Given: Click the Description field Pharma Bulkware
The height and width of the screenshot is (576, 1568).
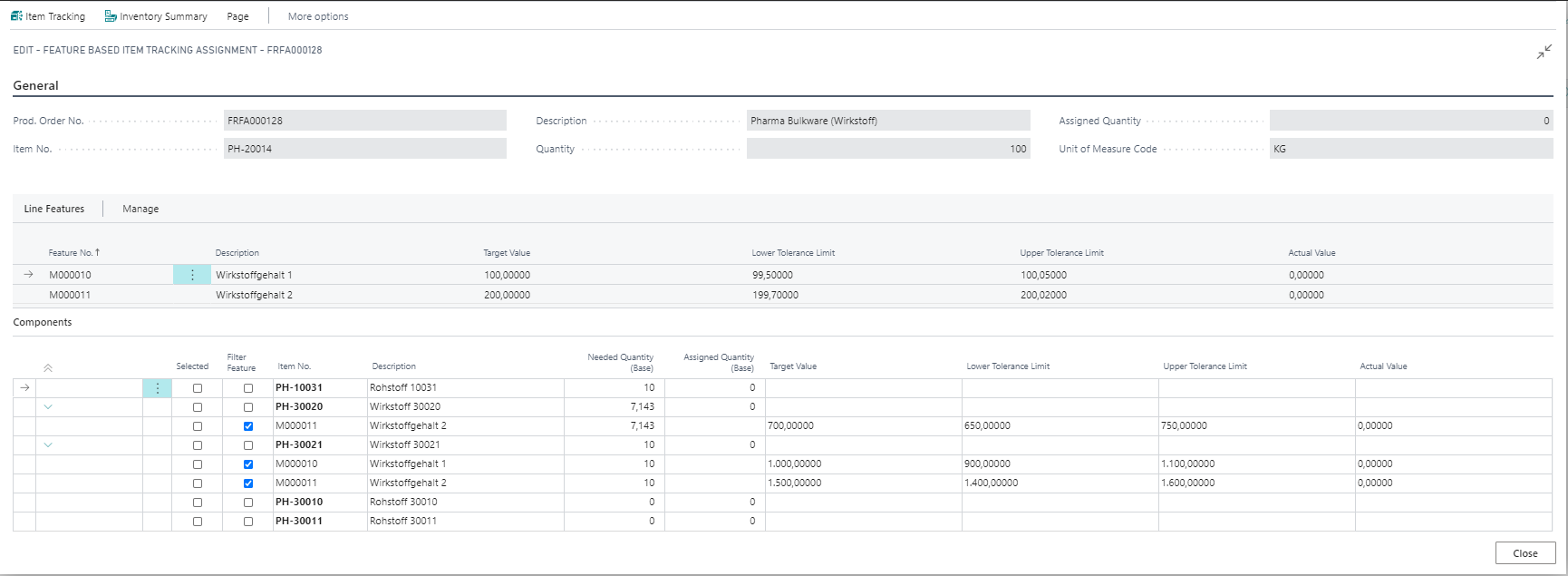Looking at the screenshot, I should (888, 121).
